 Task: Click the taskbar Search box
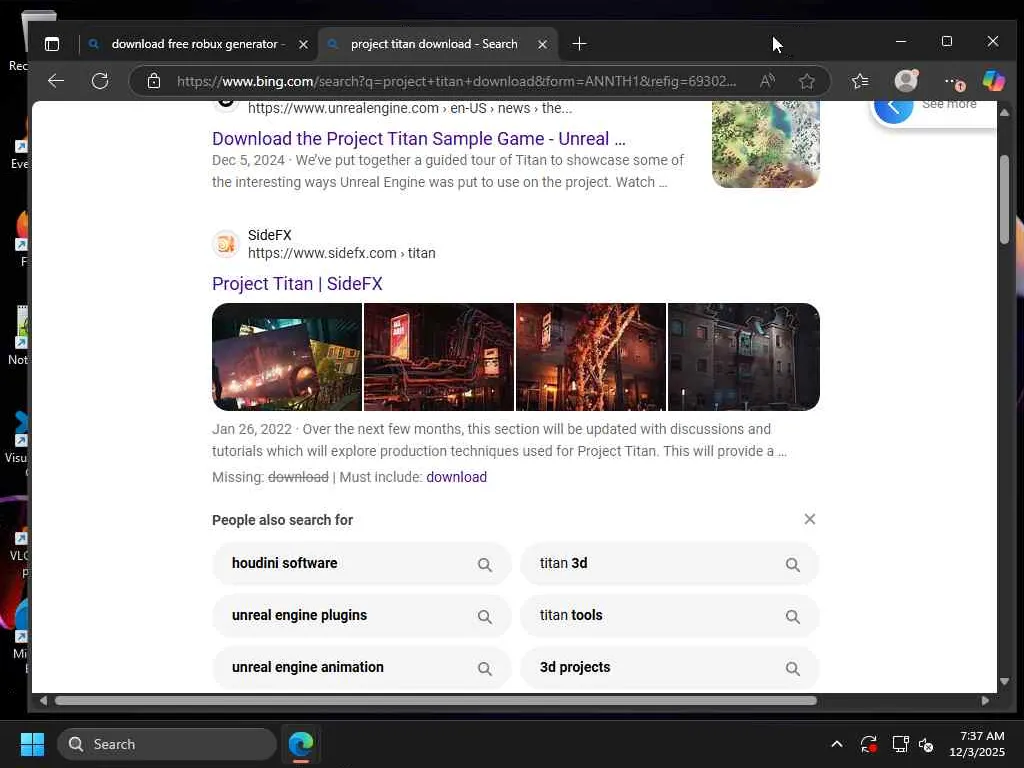[x=167, y=744]
